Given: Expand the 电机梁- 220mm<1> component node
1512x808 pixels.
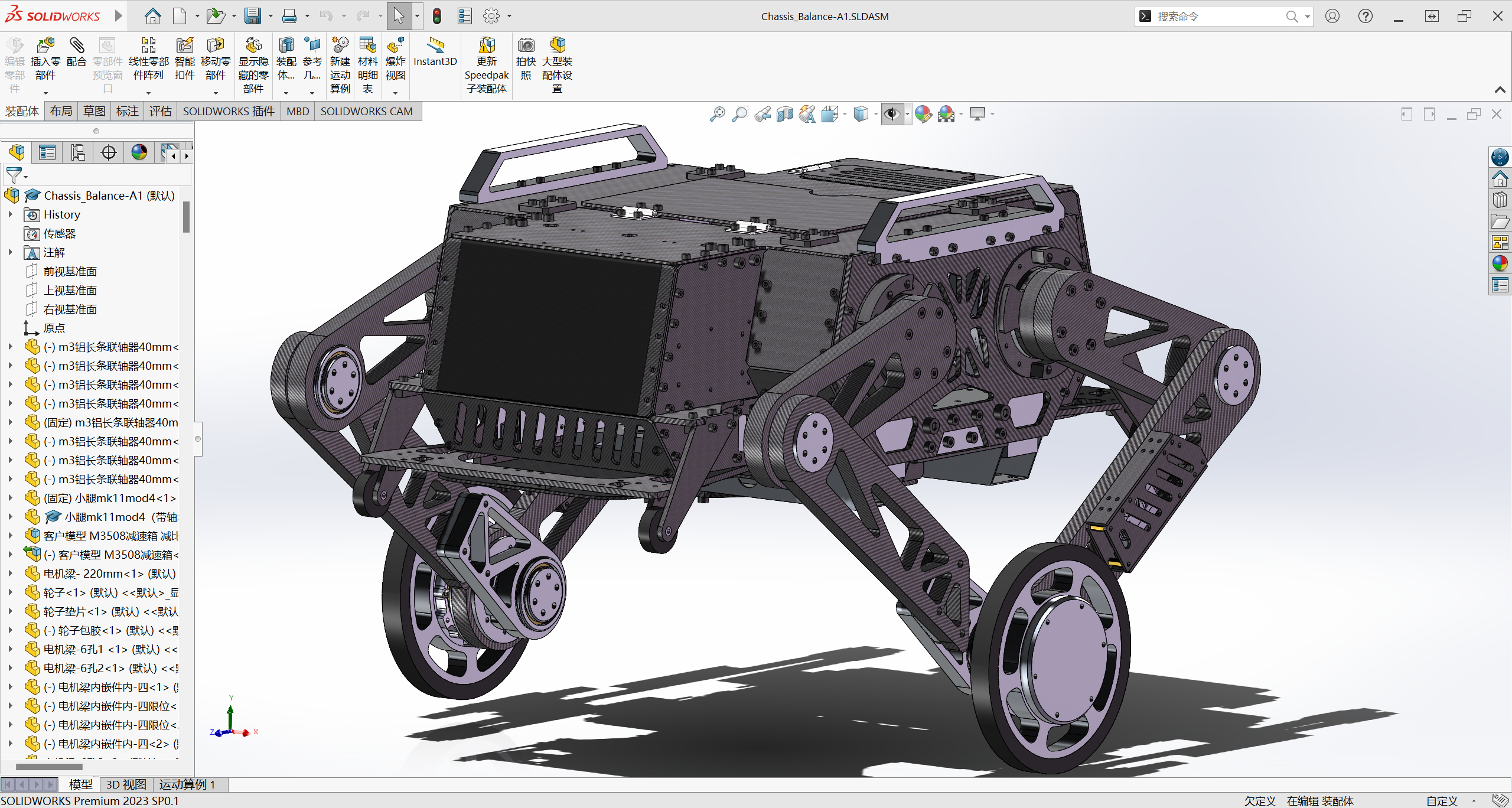Looking at the screenshot, I should point(10,574).
